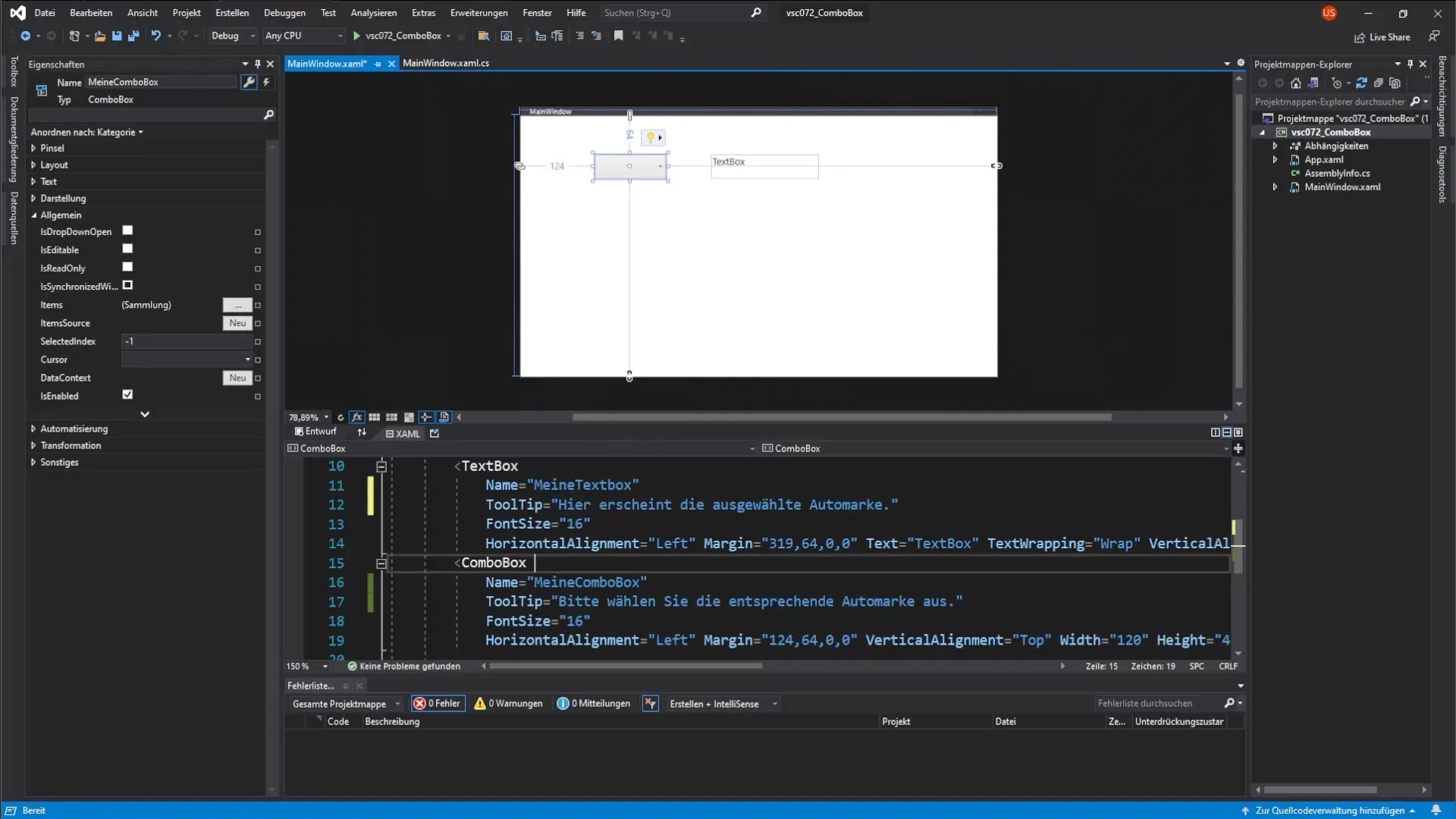The width and height of the screenshot is (1456, 819).
Task: Expand the Pinsel category
Action: point(33,149)
